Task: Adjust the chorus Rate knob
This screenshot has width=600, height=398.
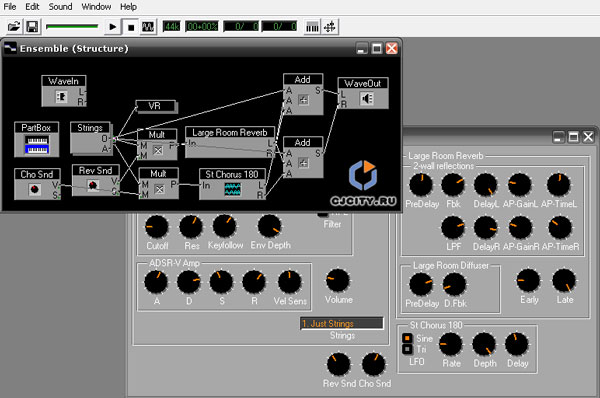Action: pos(451,344)
